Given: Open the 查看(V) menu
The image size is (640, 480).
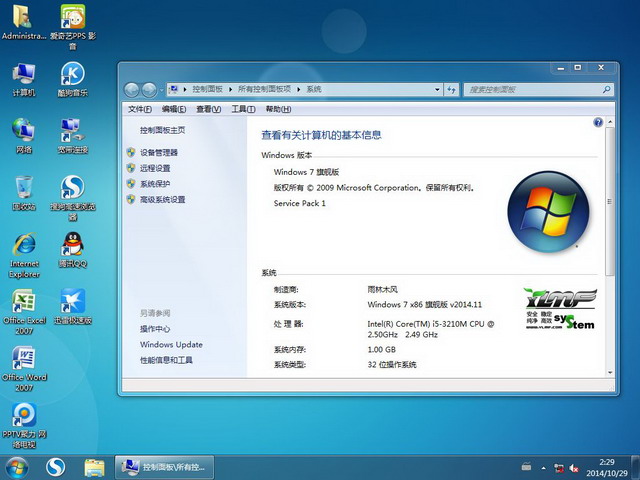Looking at the screenshot, I should pos(209,109).
